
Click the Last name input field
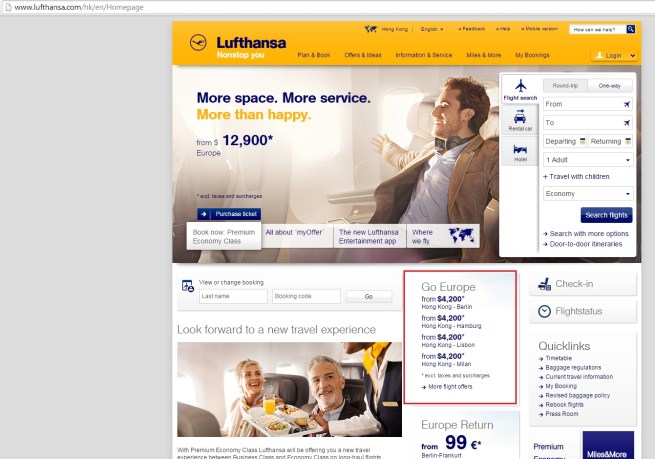233,296
